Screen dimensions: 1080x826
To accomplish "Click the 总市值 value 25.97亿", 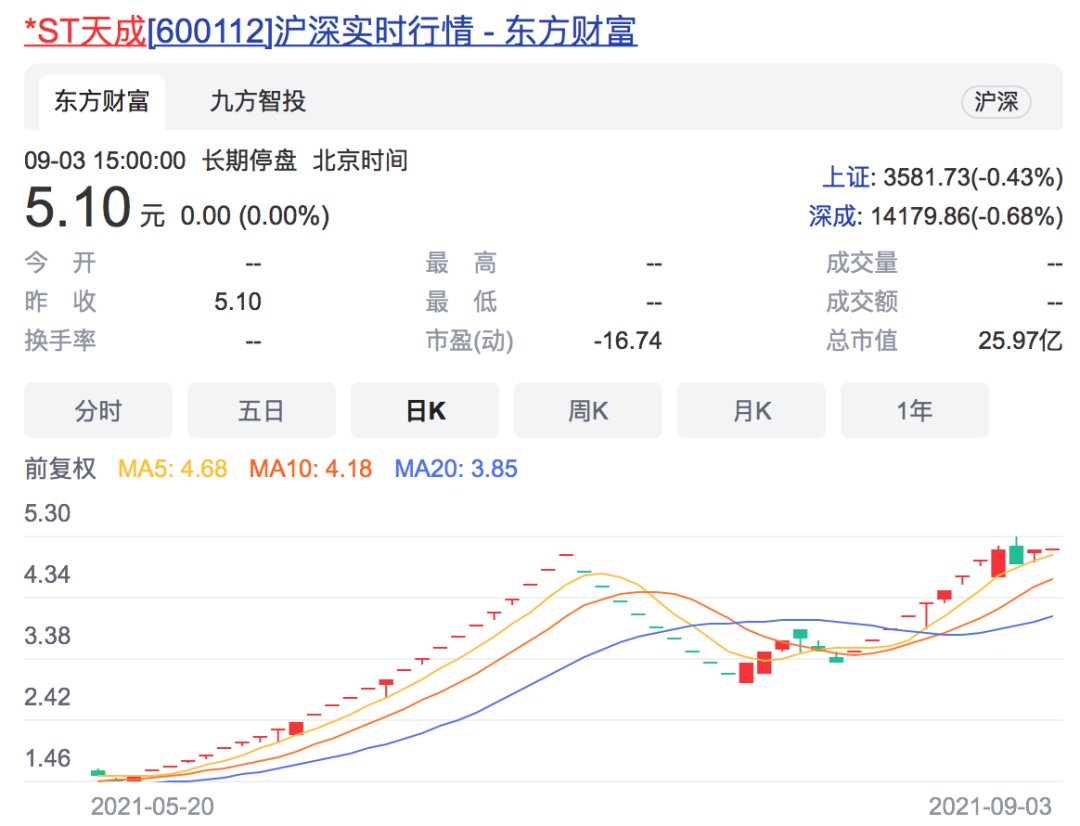I will (1019, 341).
